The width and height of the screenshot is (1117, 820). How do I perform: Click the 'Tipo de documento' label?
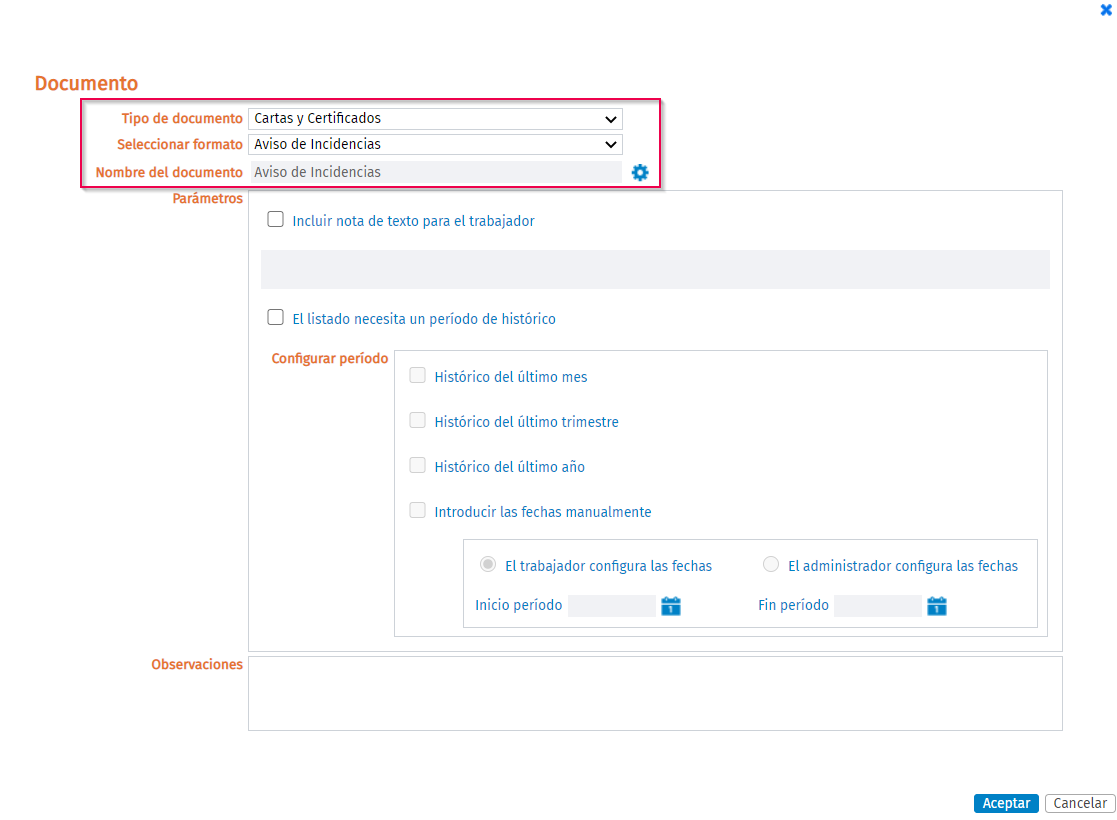tap(182, 118)
